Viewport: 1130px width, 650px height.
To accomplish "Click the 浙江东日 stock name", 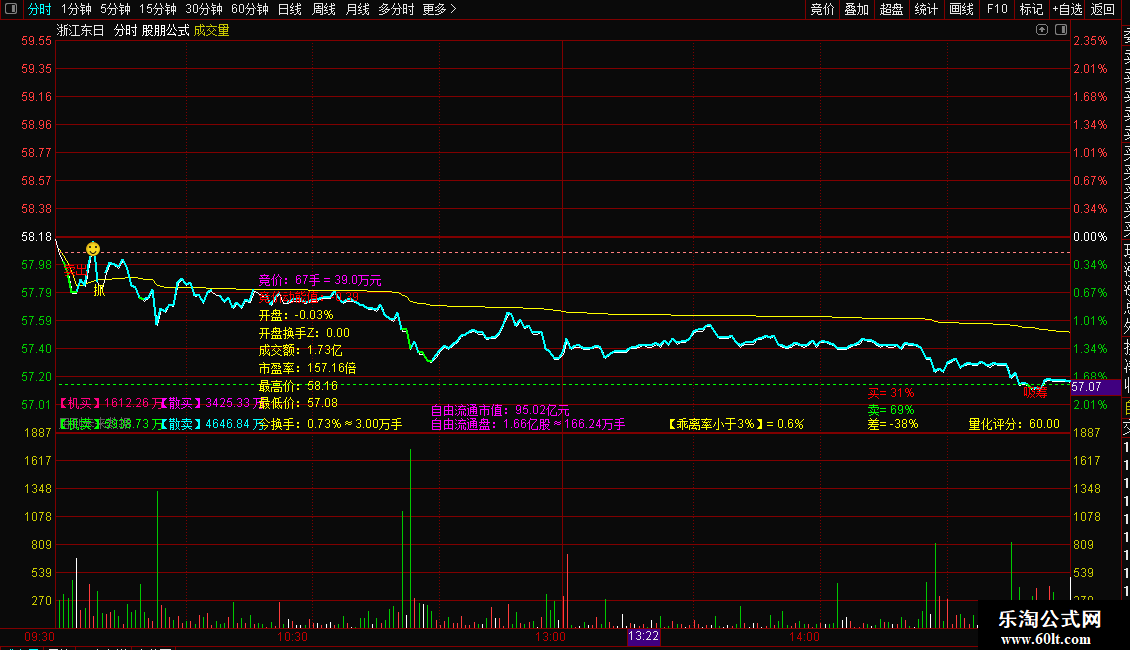I will click(x=81, y=30).
